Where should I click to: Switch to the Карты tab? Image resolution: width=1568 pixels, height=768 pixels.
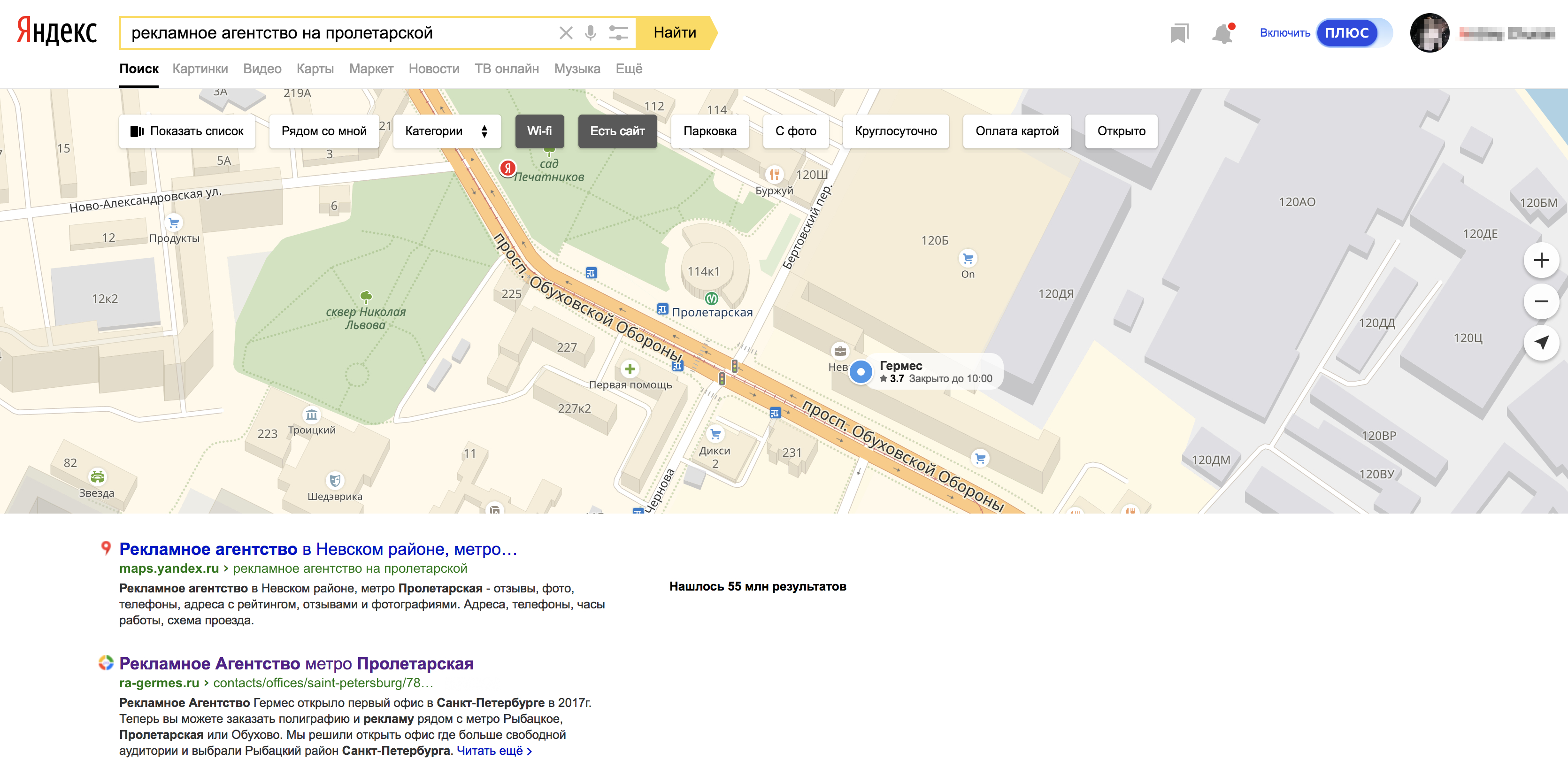pos(315,69)
